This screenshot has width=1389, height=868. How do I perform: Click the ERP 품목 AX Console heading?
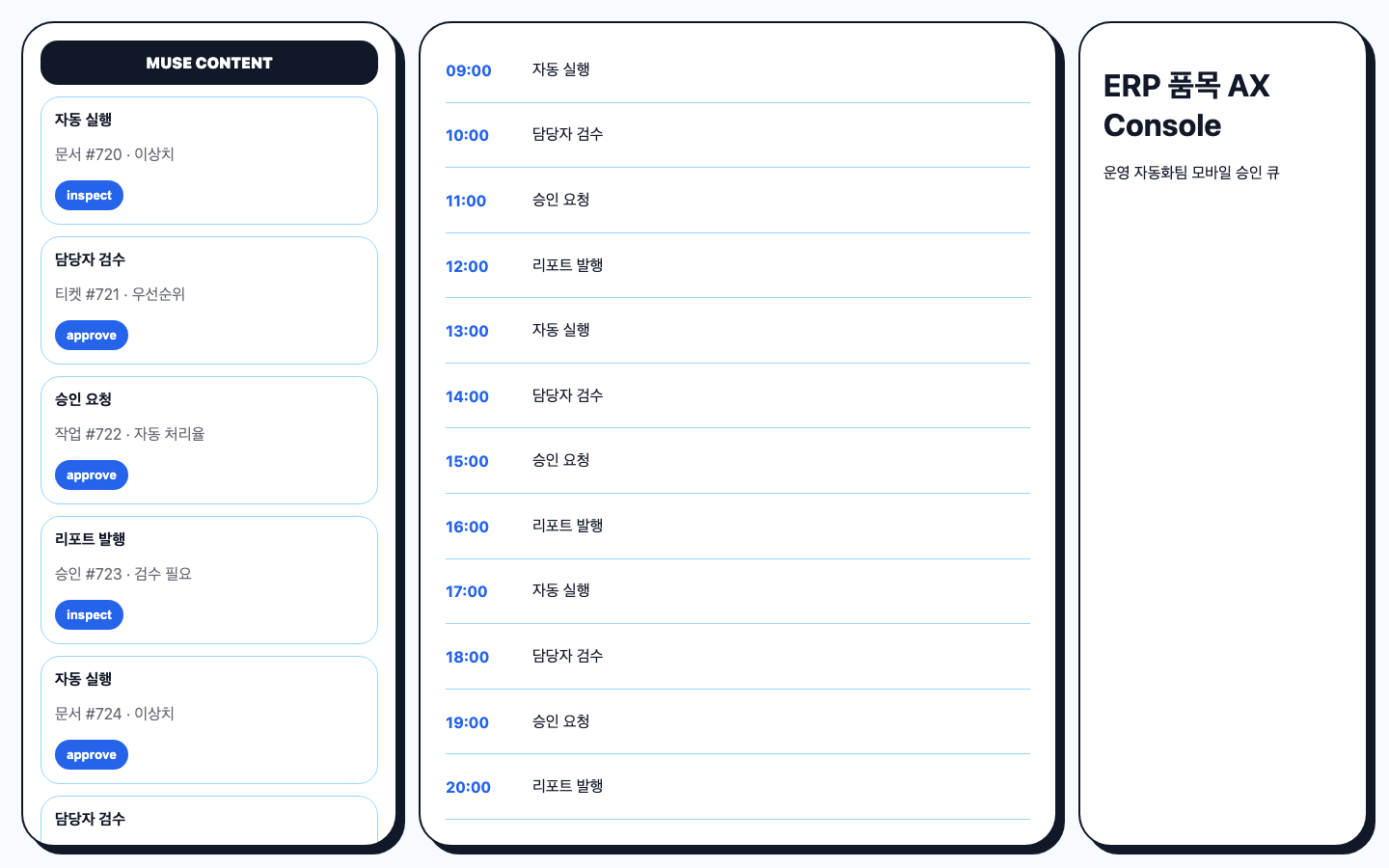pos(1186,105)
